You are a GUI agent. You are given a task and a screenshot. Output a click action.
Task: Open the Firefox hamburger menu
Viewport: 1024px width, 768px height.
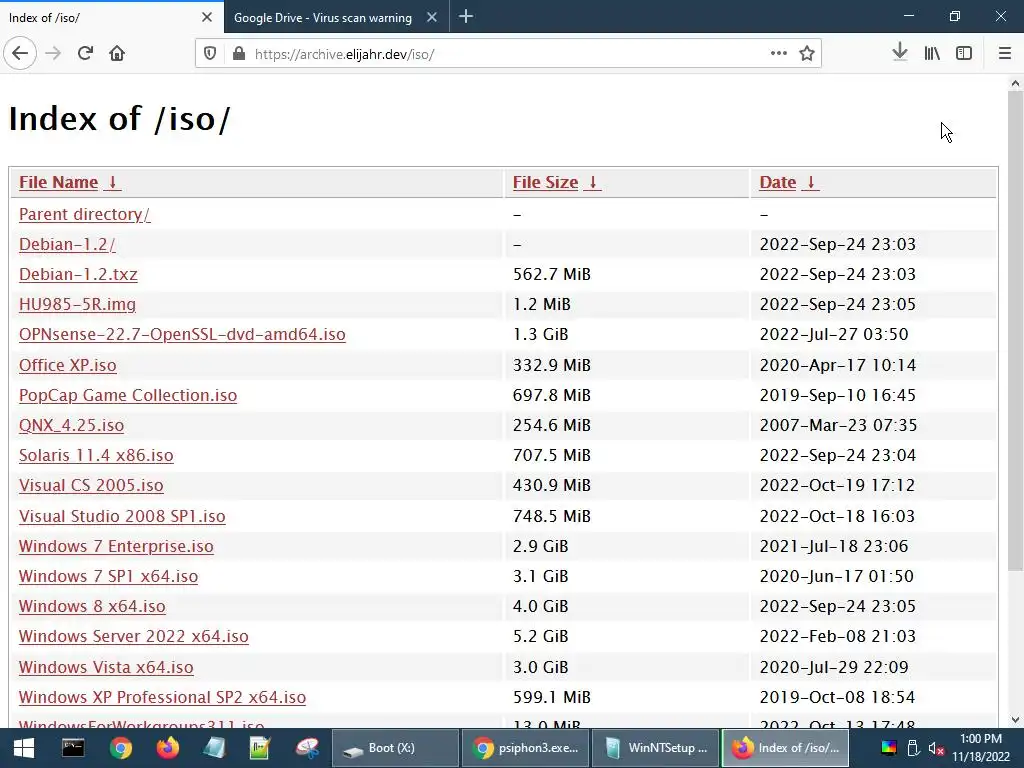tap(1005, 54)
